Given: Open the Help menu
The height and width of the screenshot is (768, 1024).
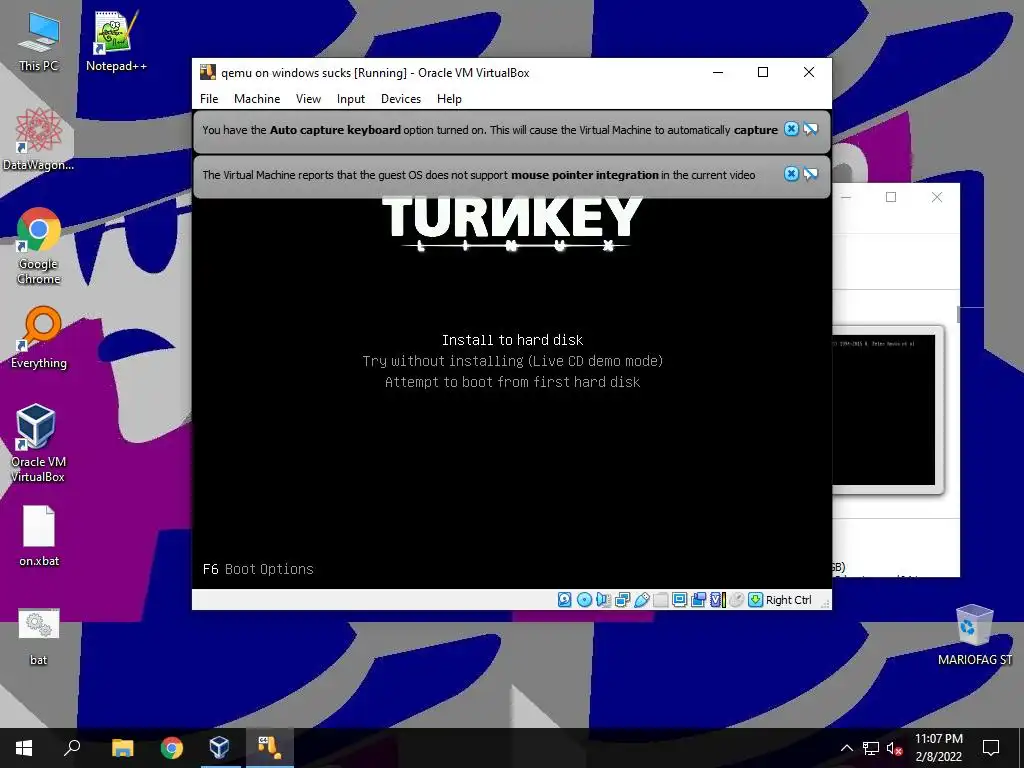Looking at the screenshot, I should [449, 99].
